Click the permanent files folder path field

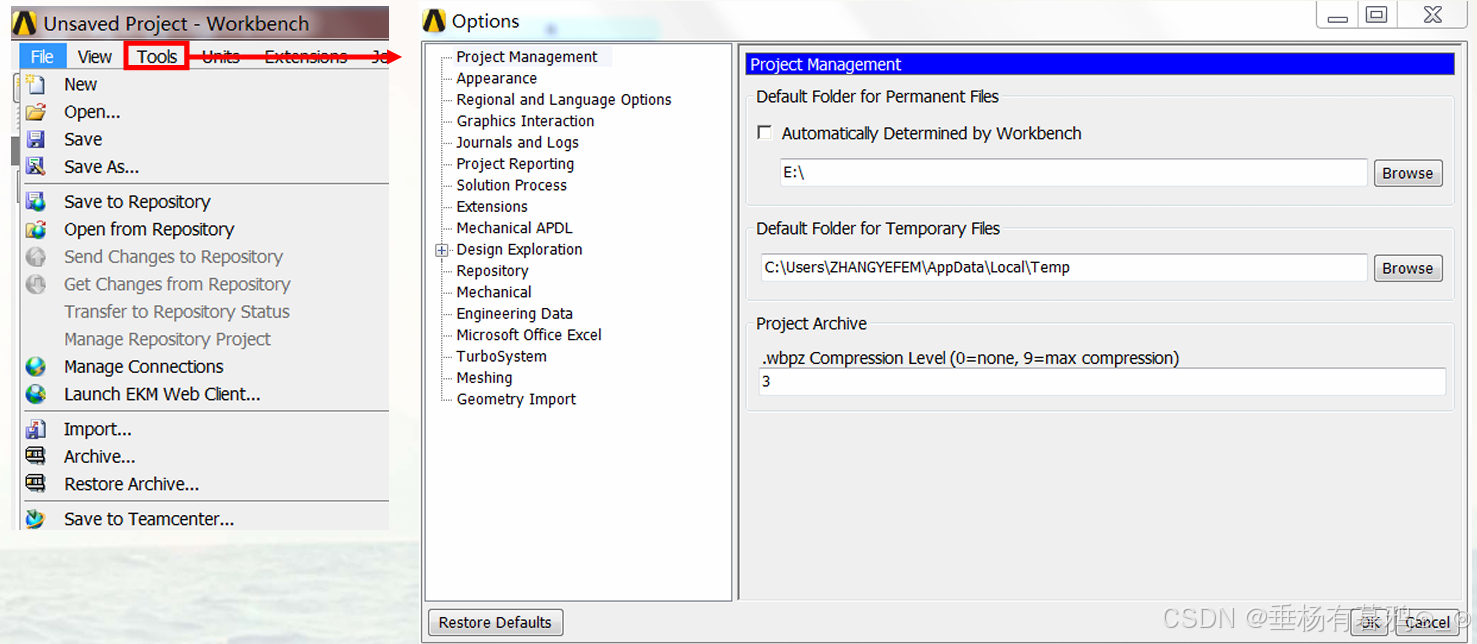[1073, 173]
